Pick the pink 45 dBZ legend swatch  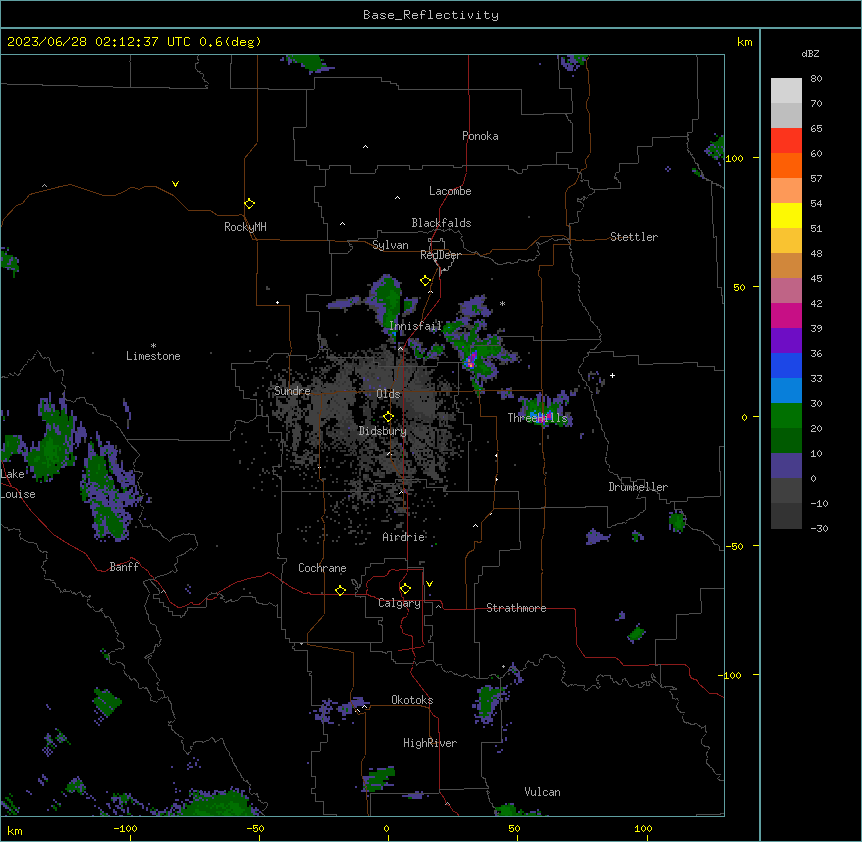[x=786, y=291]
